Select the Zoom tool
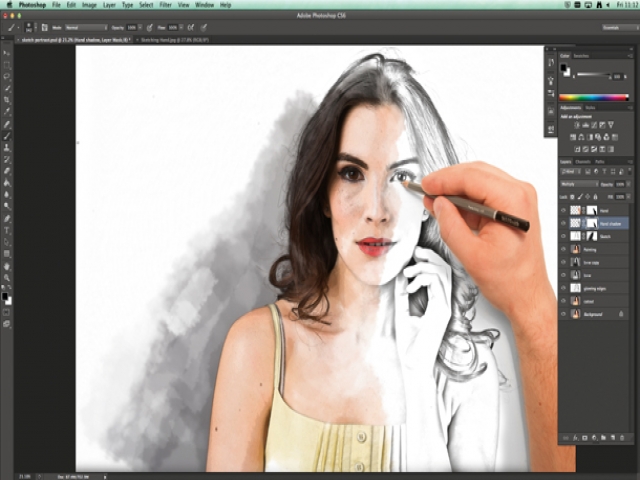The image size is (640, 480). (x=7, y=278)
